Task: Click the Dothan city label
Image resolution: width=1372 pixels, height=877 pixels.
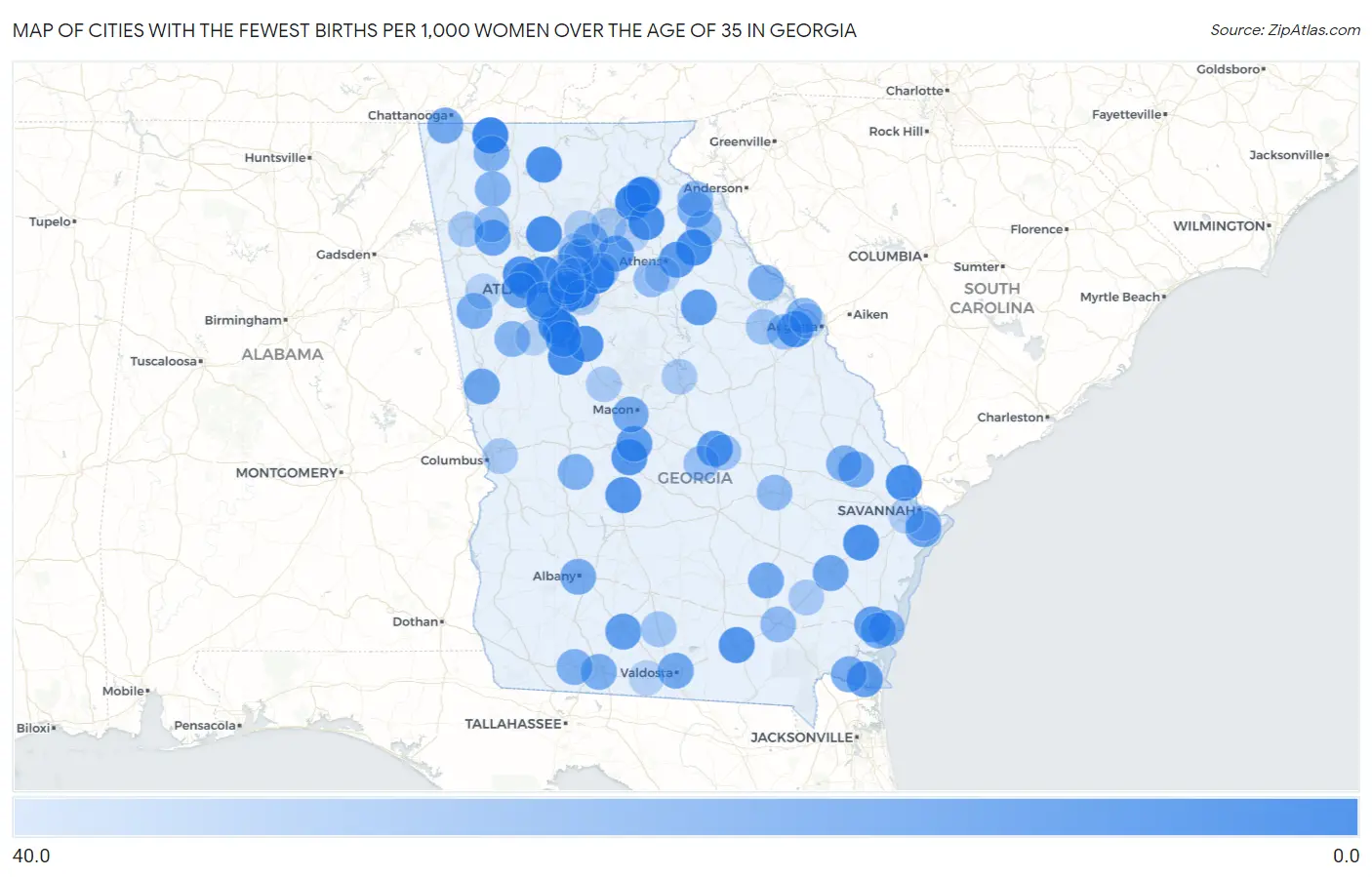Action: 416,621
